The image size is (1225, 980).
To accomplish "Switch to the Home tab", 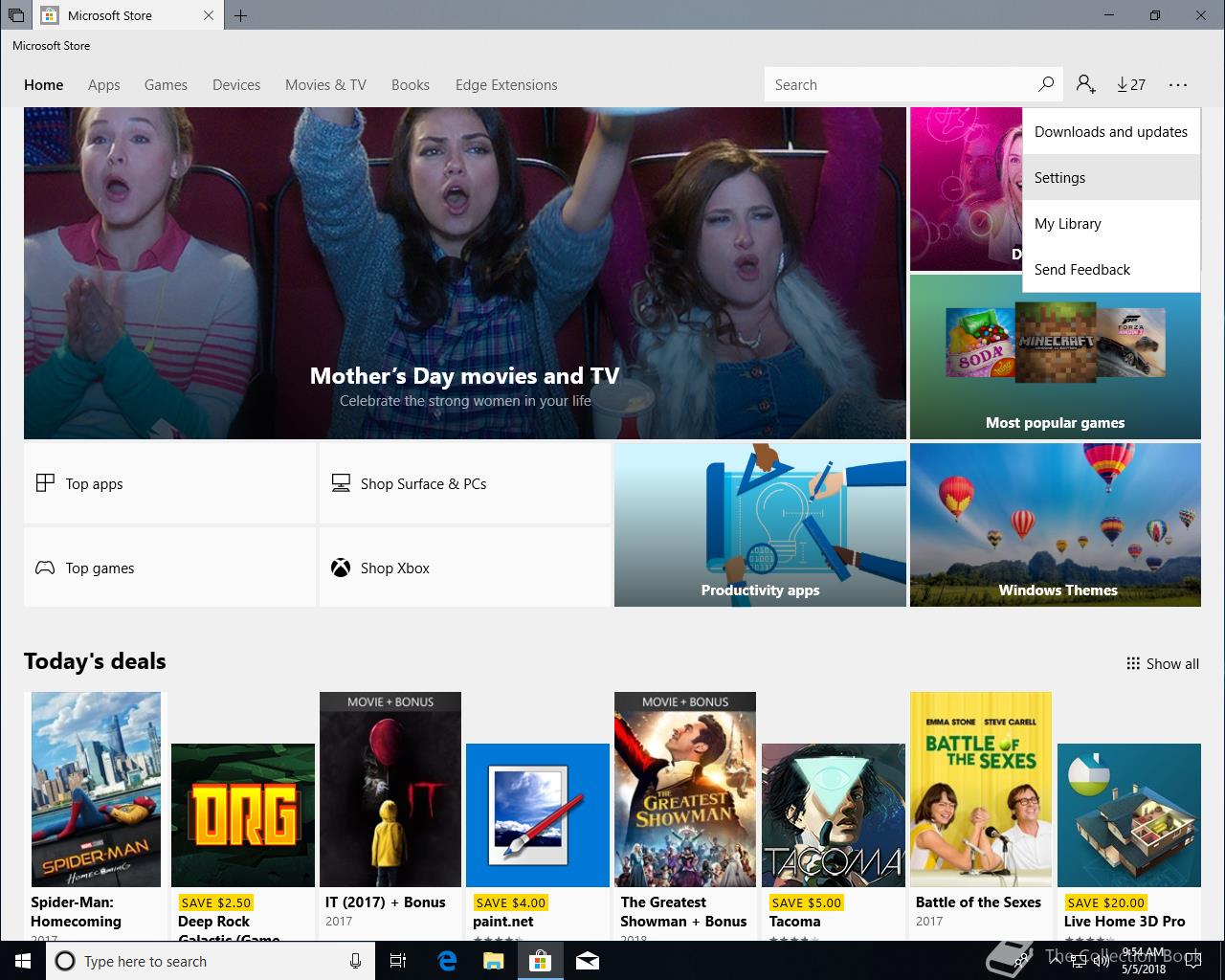I will tap(44, 84).
